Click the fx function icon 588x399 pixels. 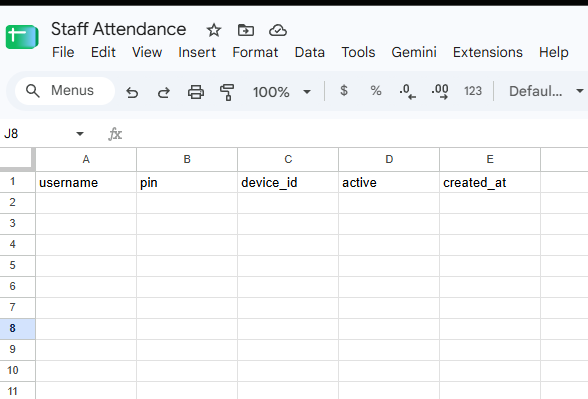(115, 134)
